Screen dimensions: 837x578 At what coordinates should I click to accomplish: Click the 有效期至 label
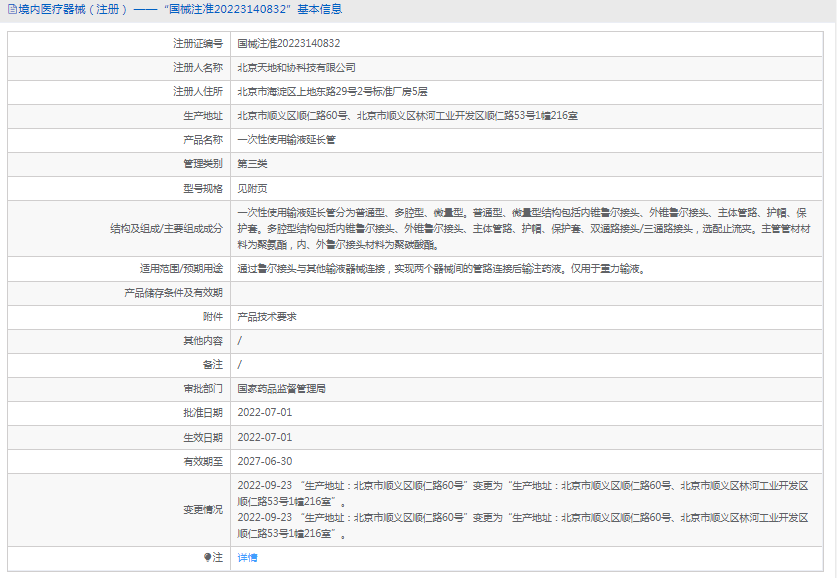pyautogui.click(x=203, y=461)
